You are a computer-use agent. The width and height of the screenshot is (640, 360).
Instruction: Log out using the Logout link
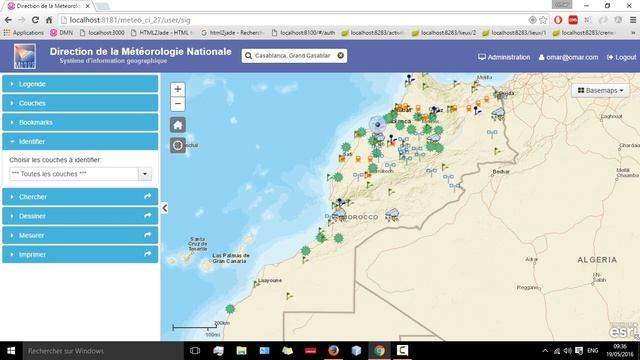click(x=621, y=57)
